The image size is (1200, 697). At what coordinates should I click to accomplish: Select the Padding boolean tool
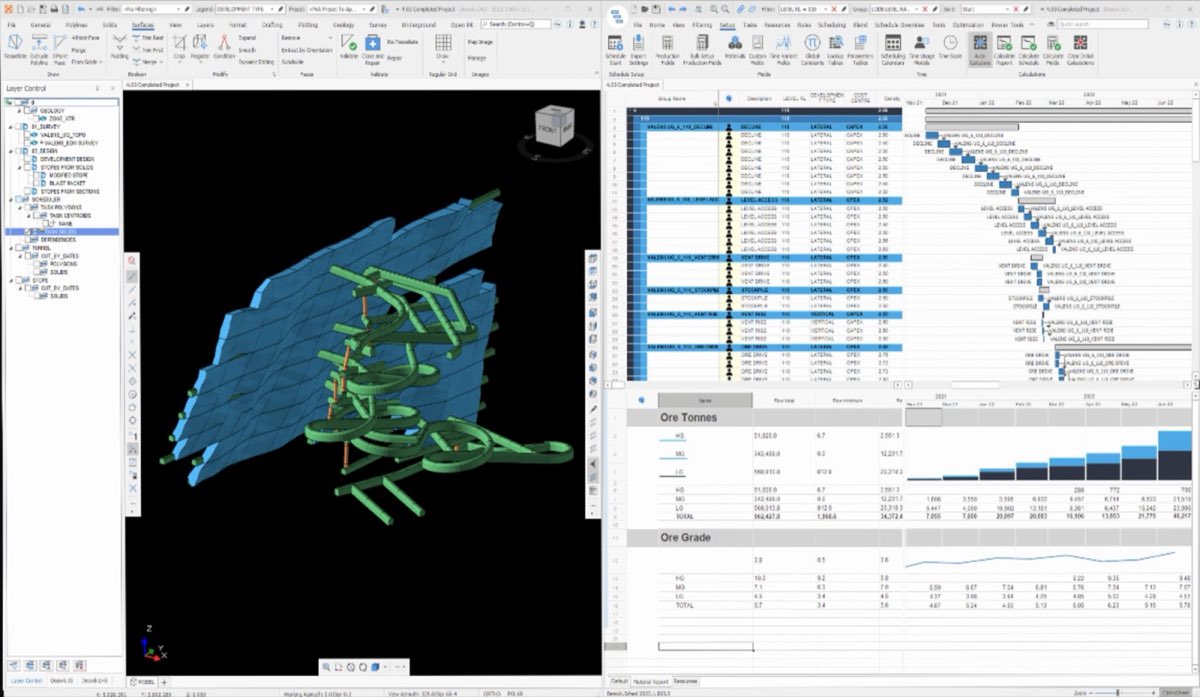point(118,47)
